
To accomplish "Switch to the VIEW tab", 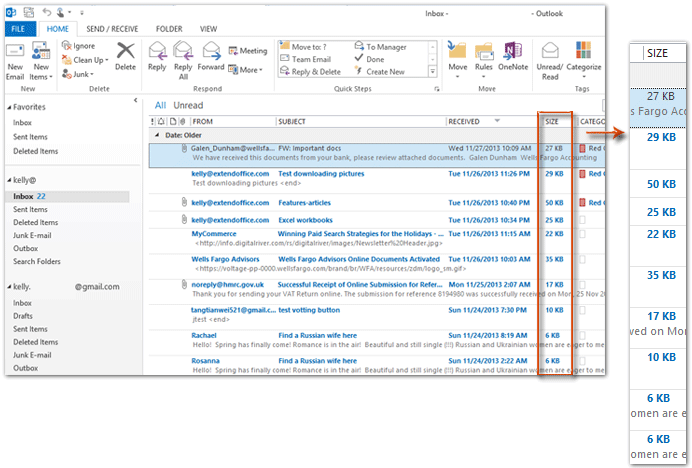I will click(208, 29).
